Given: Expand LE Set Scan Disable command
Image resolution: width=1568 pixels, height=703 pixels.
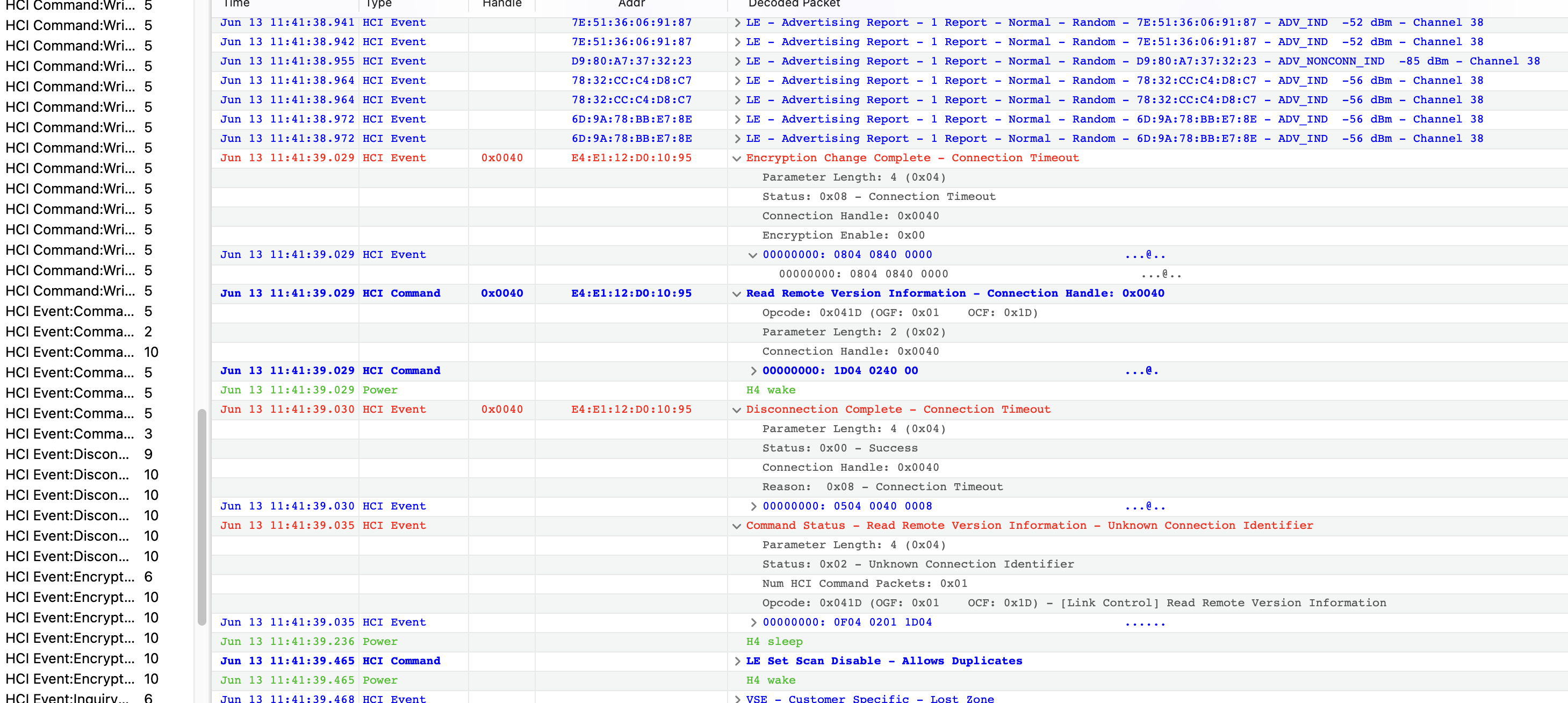Looking at the screenshot, I should [x=737, y=661].
